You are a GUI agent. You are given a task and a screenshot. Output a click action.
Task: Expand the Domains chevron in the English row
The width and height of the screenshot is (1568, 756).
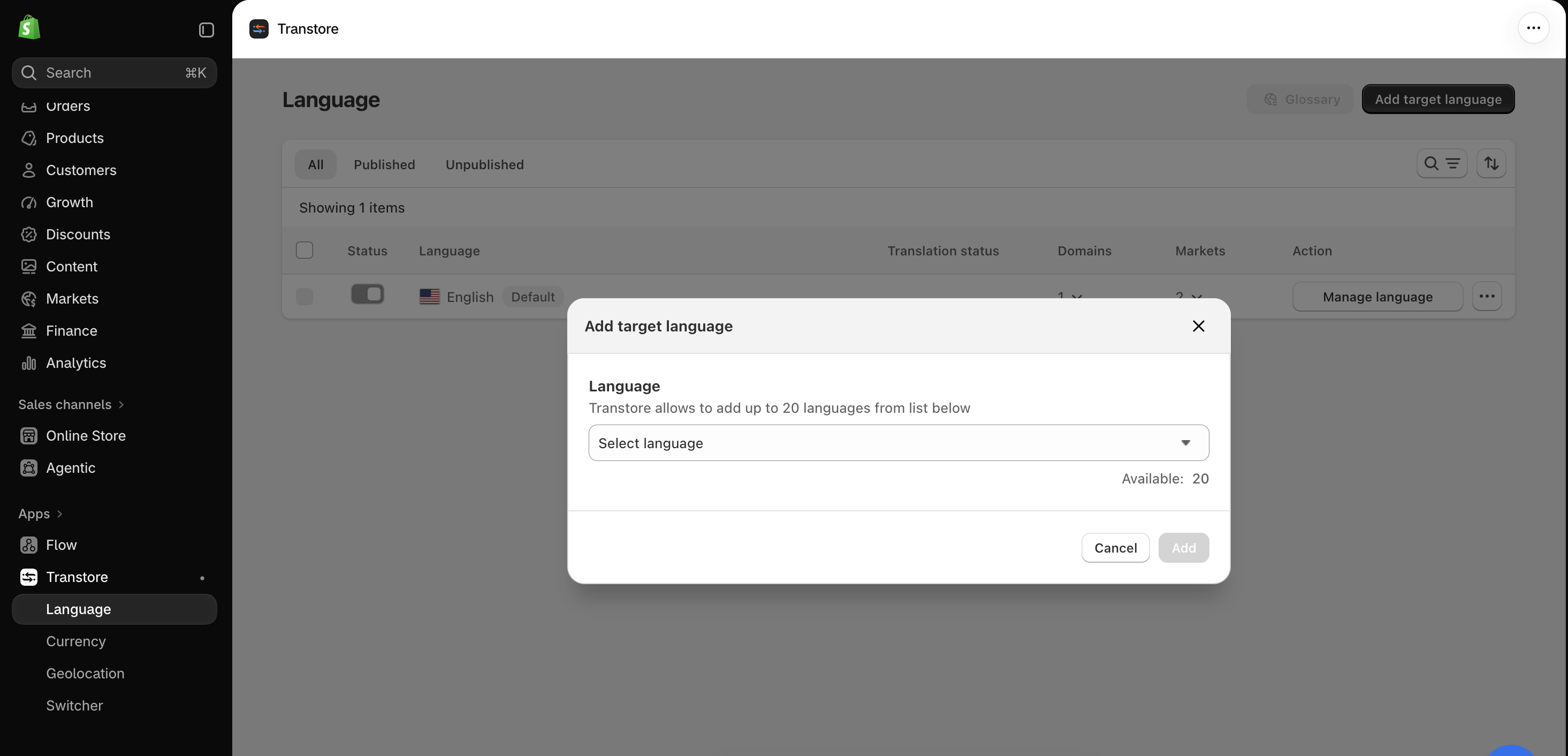click(1076, 297)
